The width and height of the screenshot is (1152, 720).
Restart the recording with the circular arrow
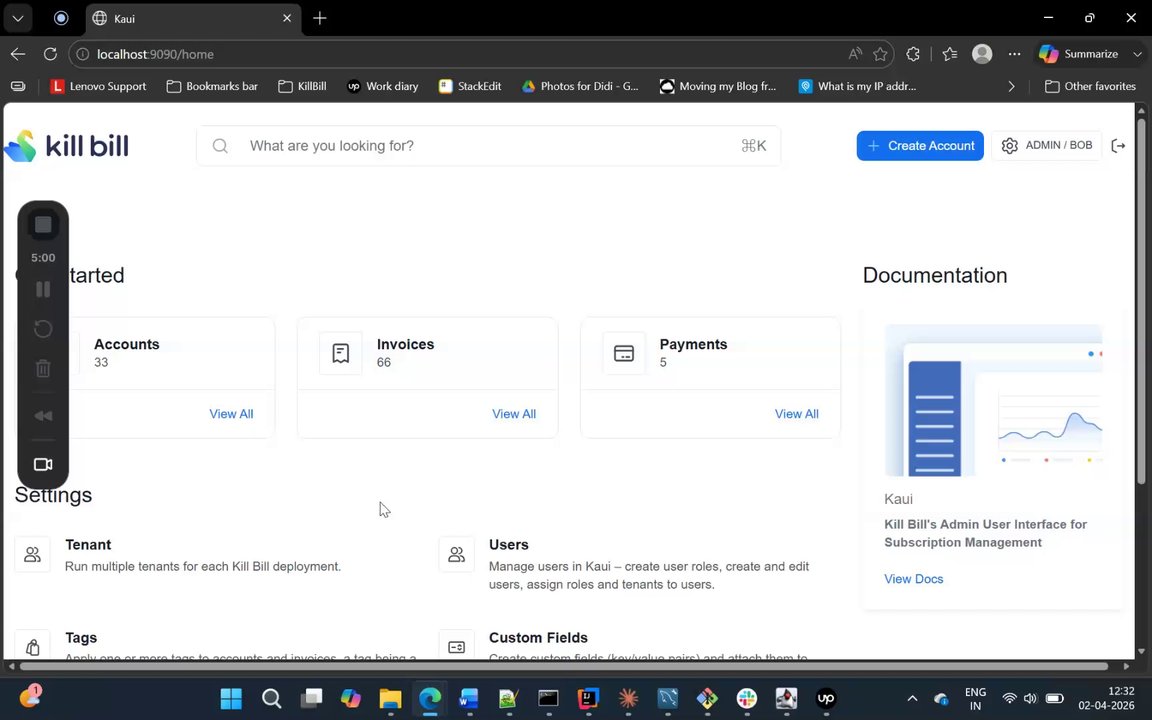(43, 328)
